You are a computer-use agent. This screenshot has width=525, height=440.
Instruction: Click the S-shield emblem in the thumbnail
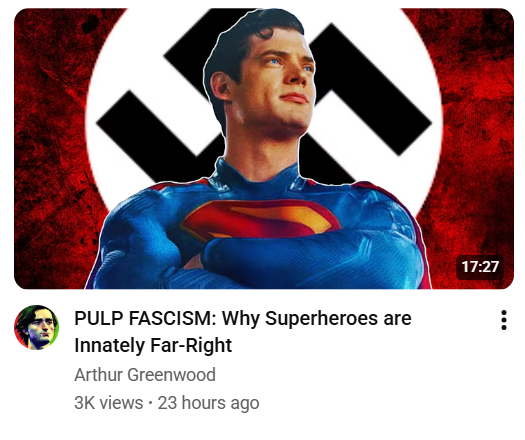(x=259, y=219)
